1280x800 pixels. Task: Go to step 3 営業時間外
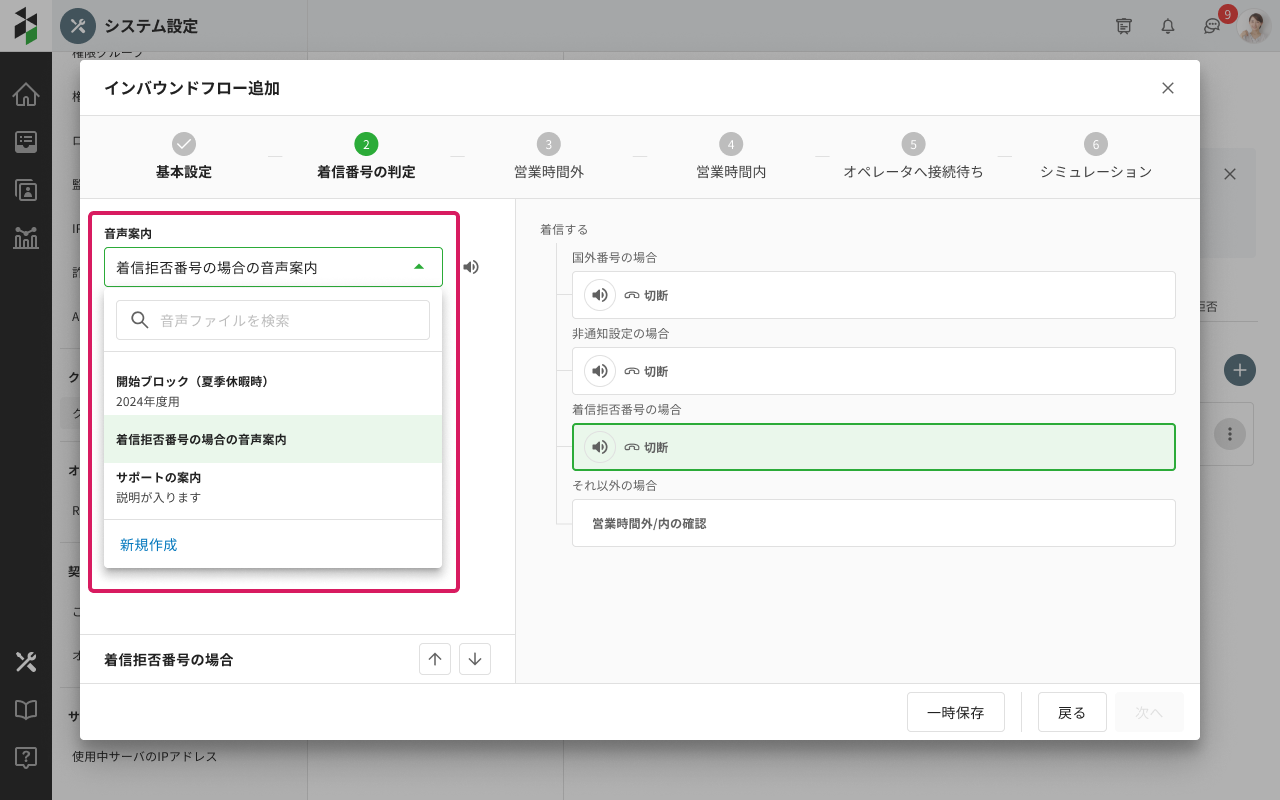coord(549,157)
